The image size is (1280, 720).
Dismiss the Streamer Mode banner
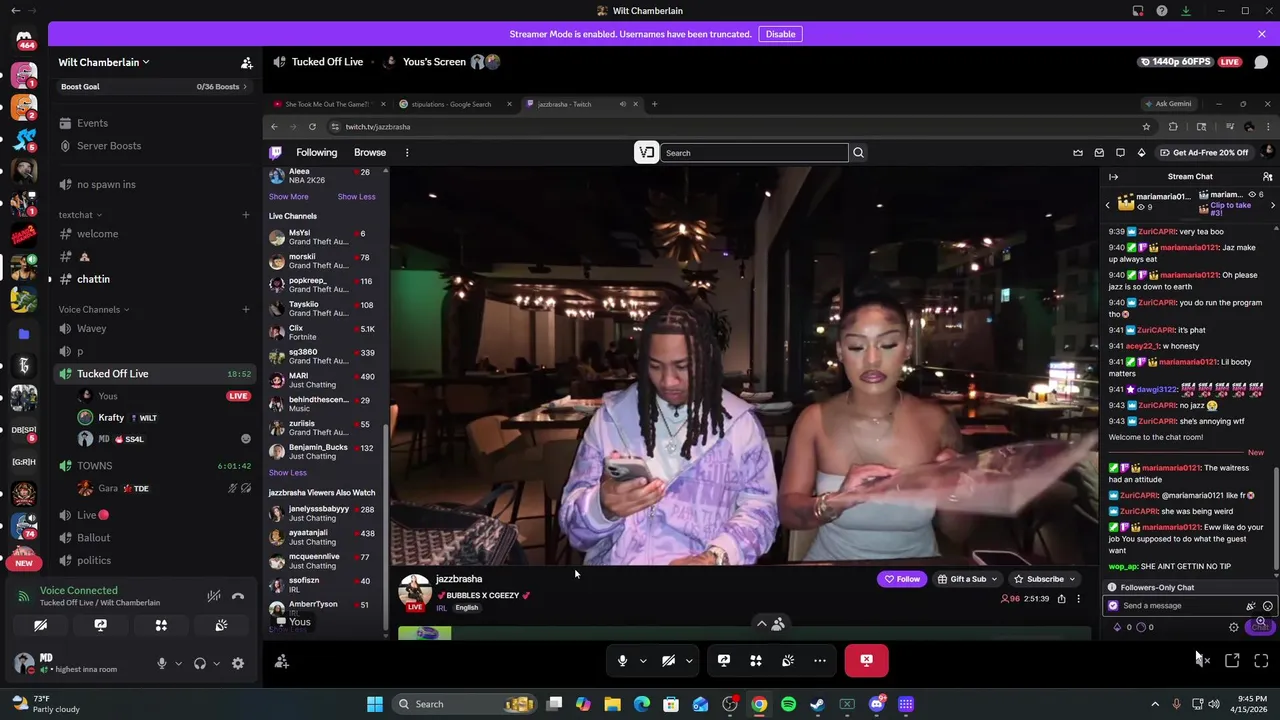(x=1262, y=34)
